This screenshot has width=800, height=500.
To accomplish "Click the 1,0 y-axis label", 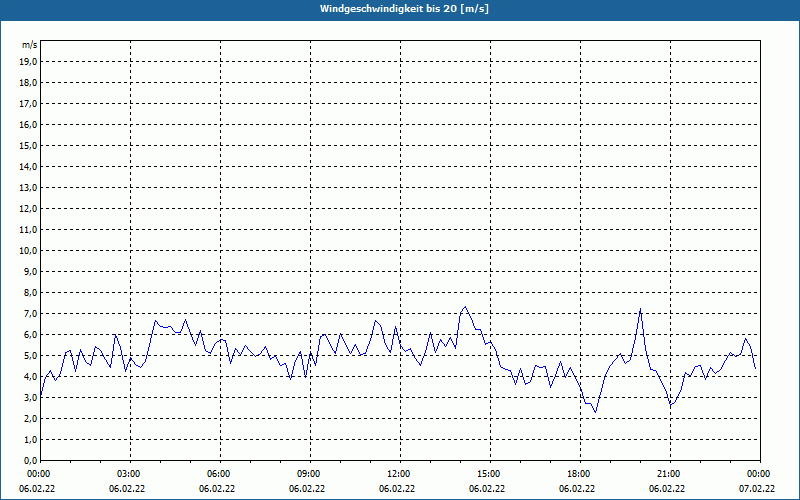I will (x=30, y=440).
